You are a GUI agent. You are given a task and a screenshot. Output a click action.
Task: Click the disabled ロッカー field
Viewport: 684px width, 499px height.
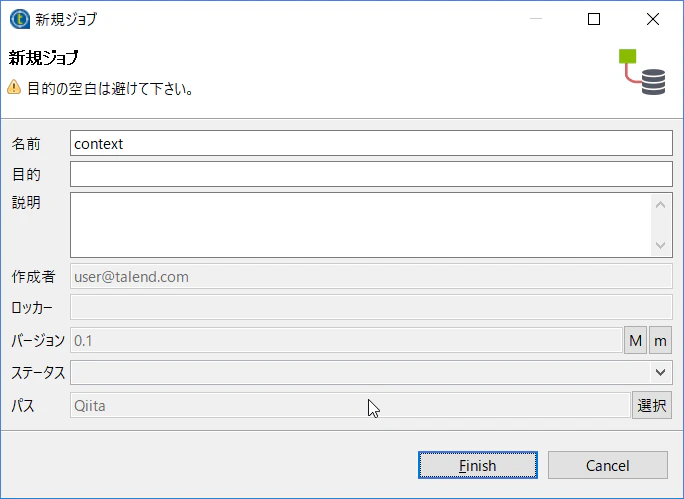(x=371, y=307)
